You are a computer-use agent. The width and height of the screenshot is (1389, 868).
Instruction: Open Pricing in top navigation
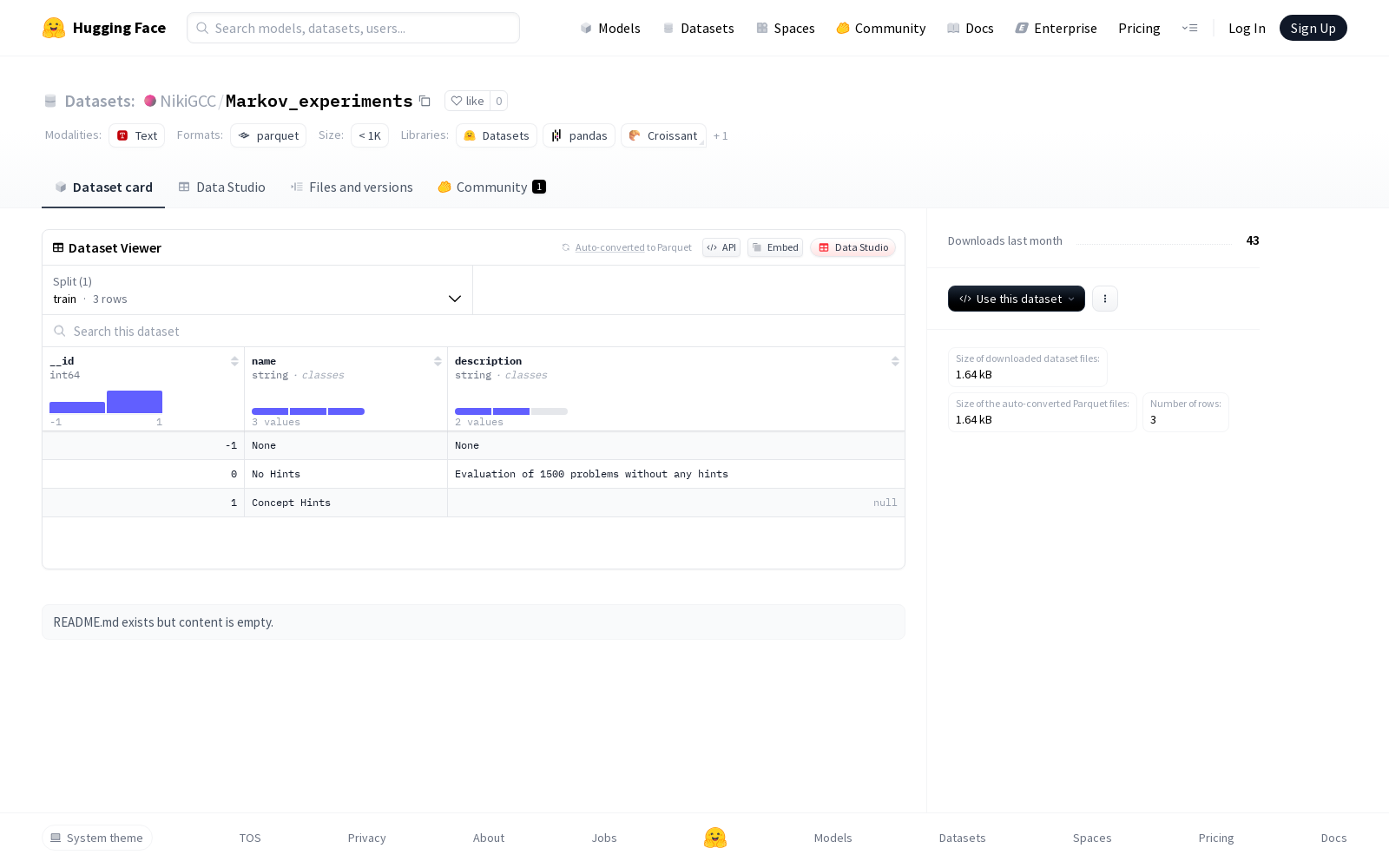1139,28
